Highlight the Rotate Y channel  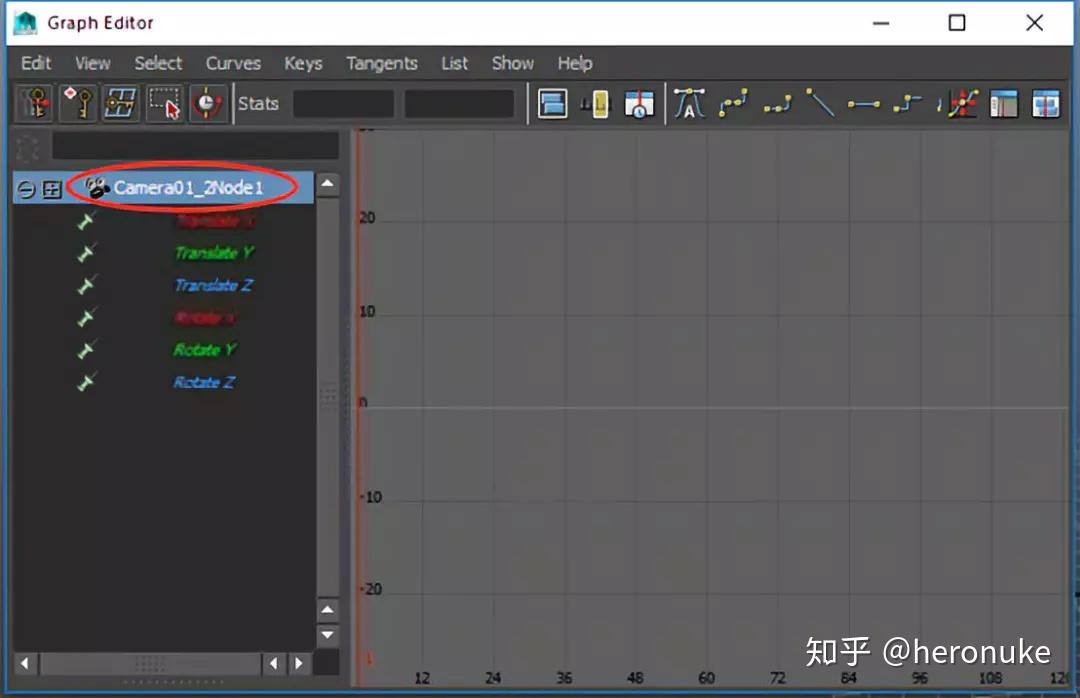205,350
